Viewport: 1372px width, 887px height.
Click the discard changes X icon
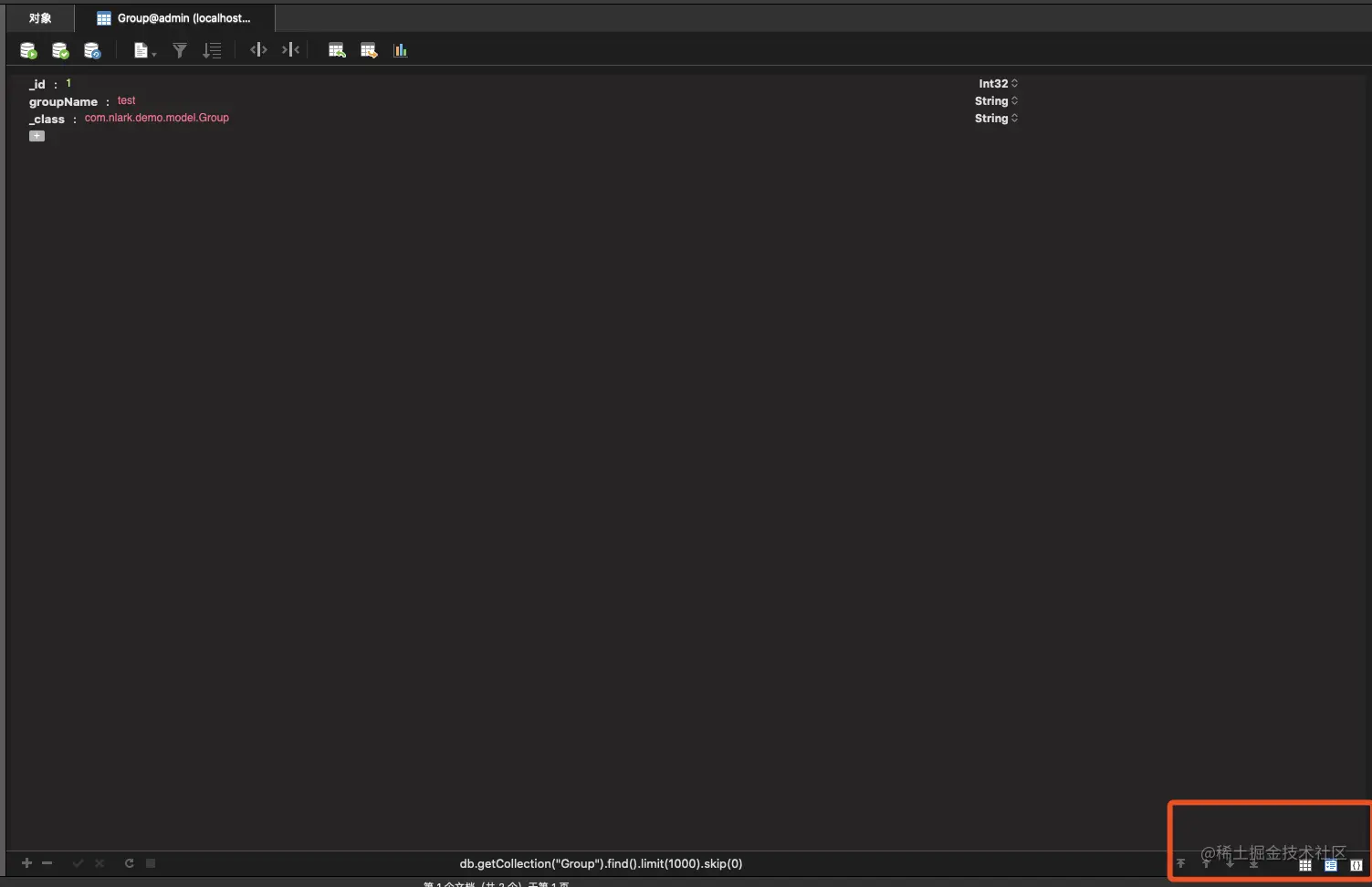coord(99,863)
